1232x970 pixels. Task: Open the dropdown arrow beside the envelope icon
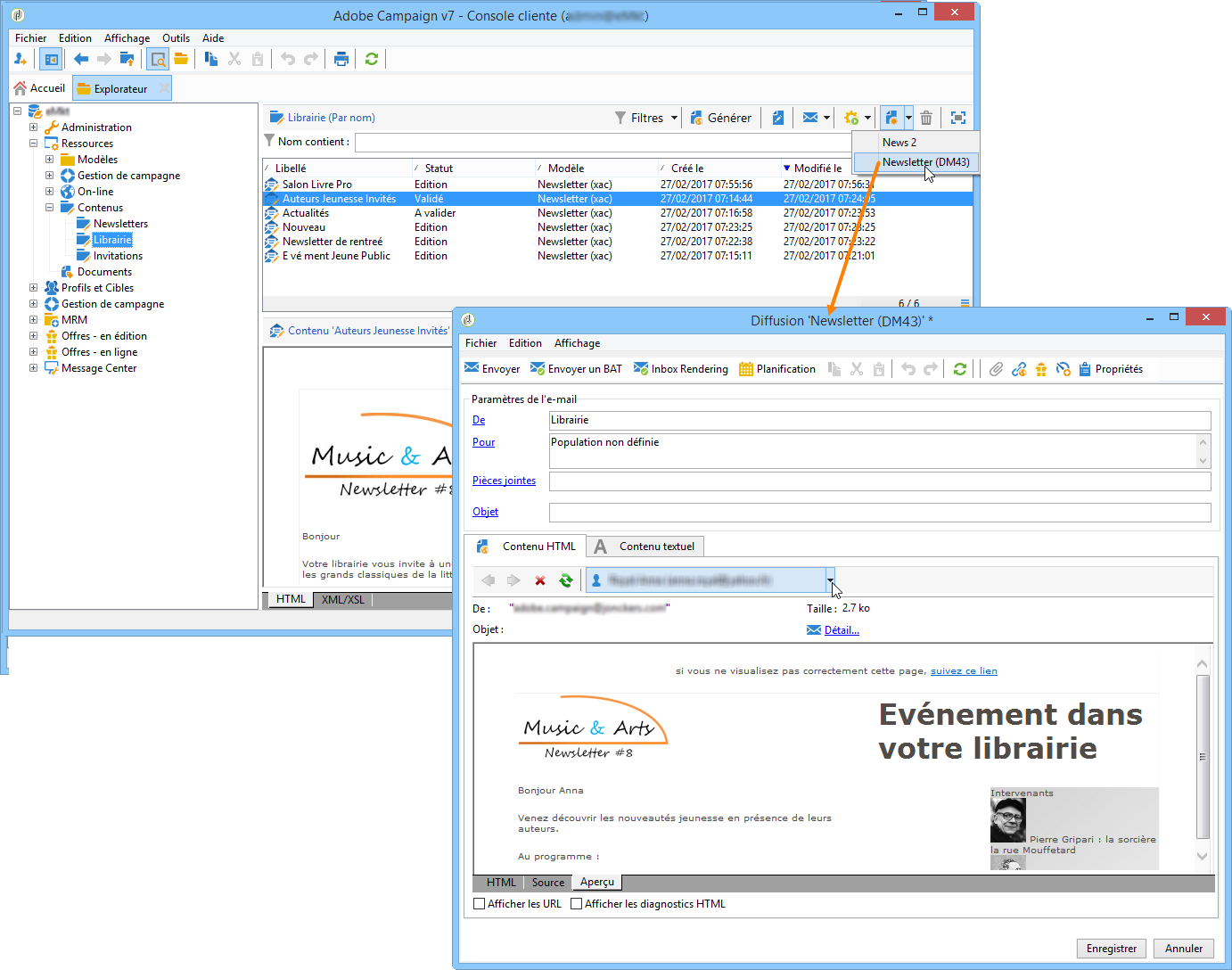click(826, 118)
